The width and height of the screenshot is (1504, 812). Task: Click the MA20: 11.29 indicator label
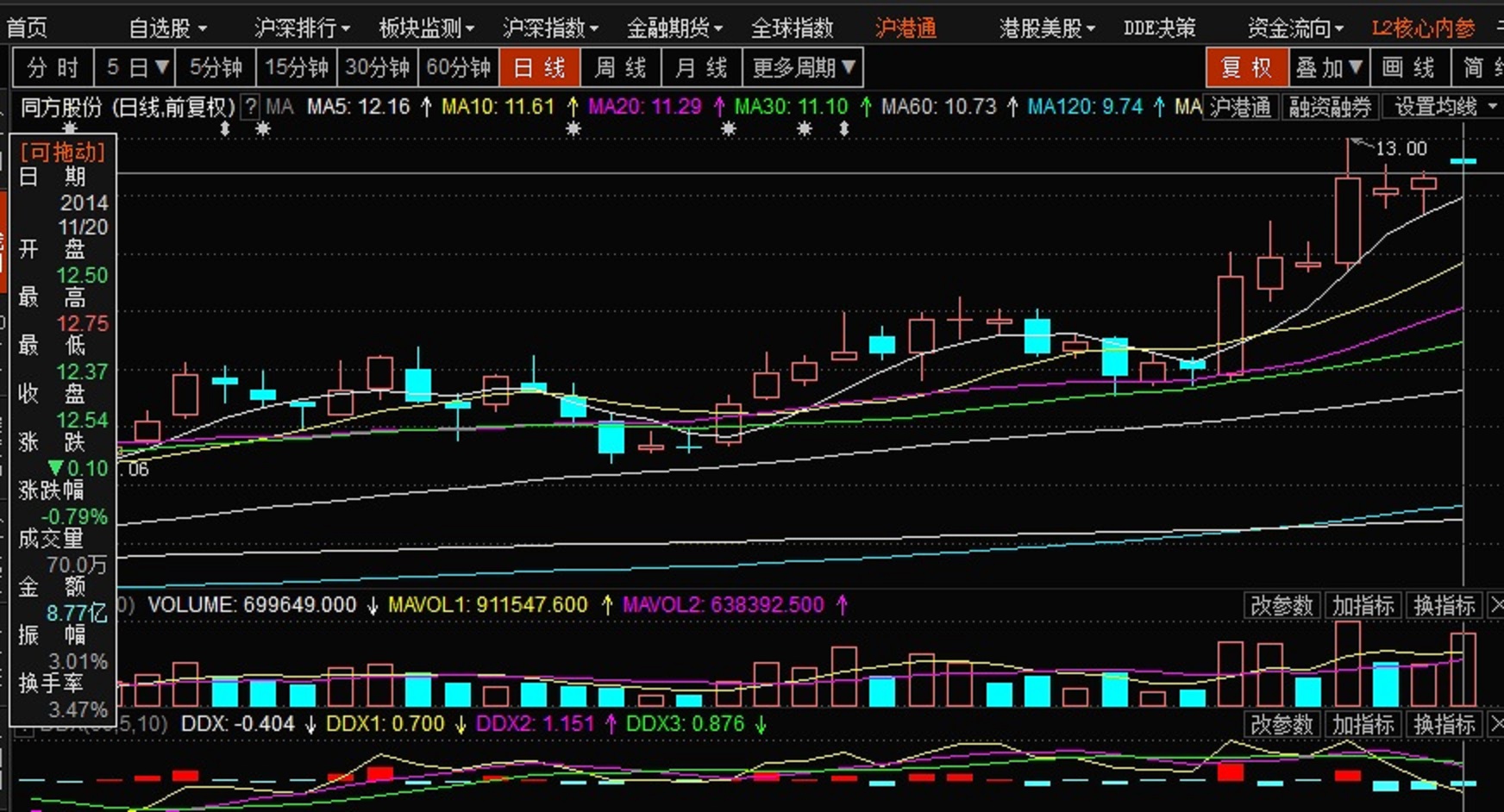click(x=644, y=107)
